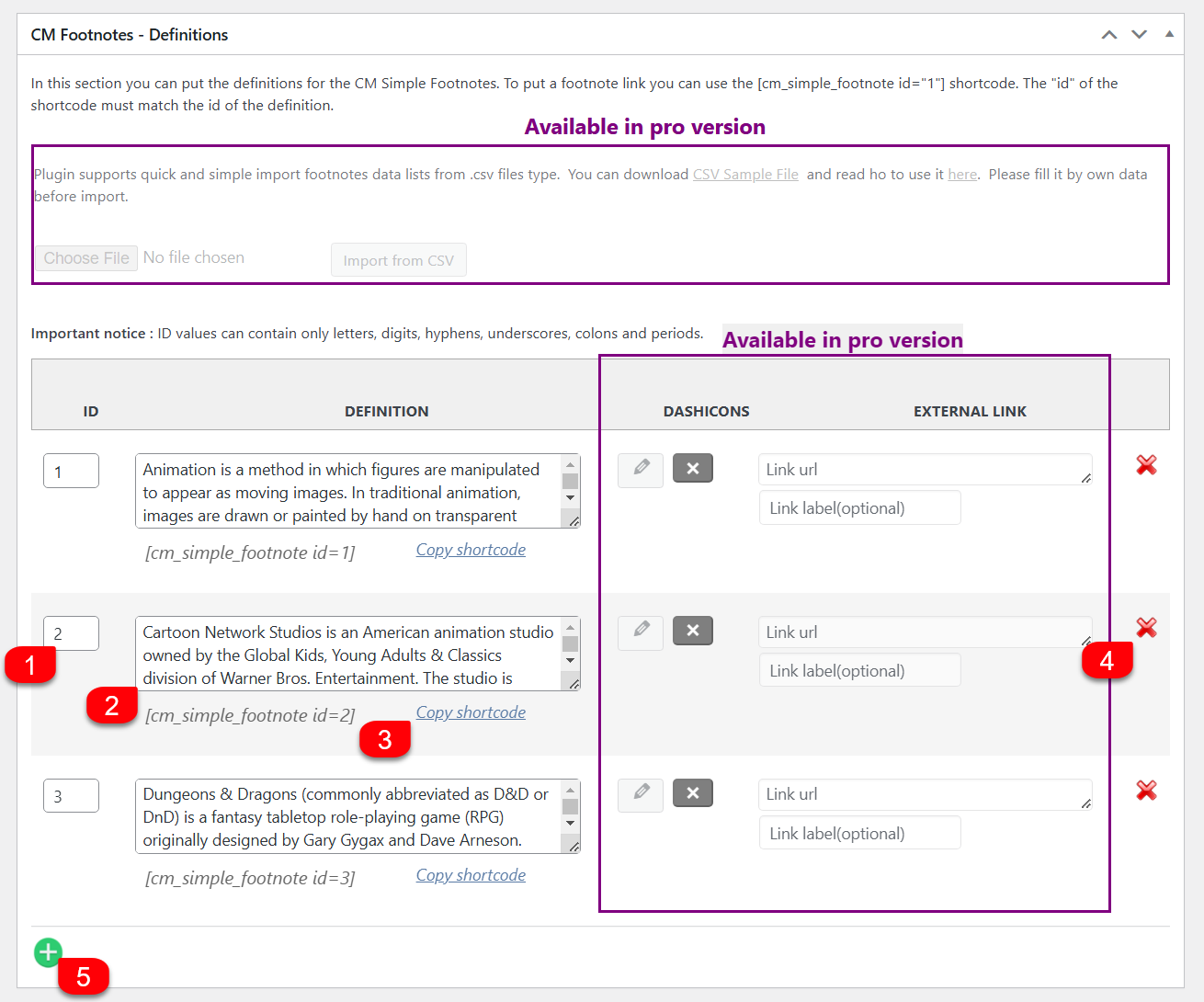Move CM Footnotes panel down

pyautogui.click(x=1140, y=35)
